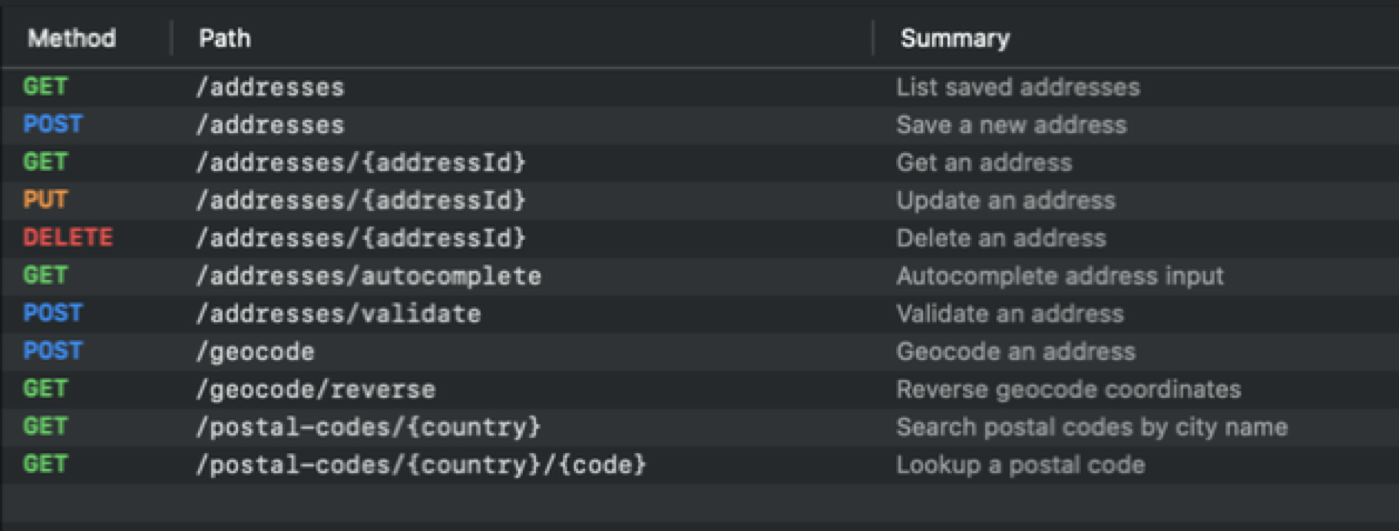1399x531 pixels.
Task: Select the /addresses/validate path
Action: 338,314
